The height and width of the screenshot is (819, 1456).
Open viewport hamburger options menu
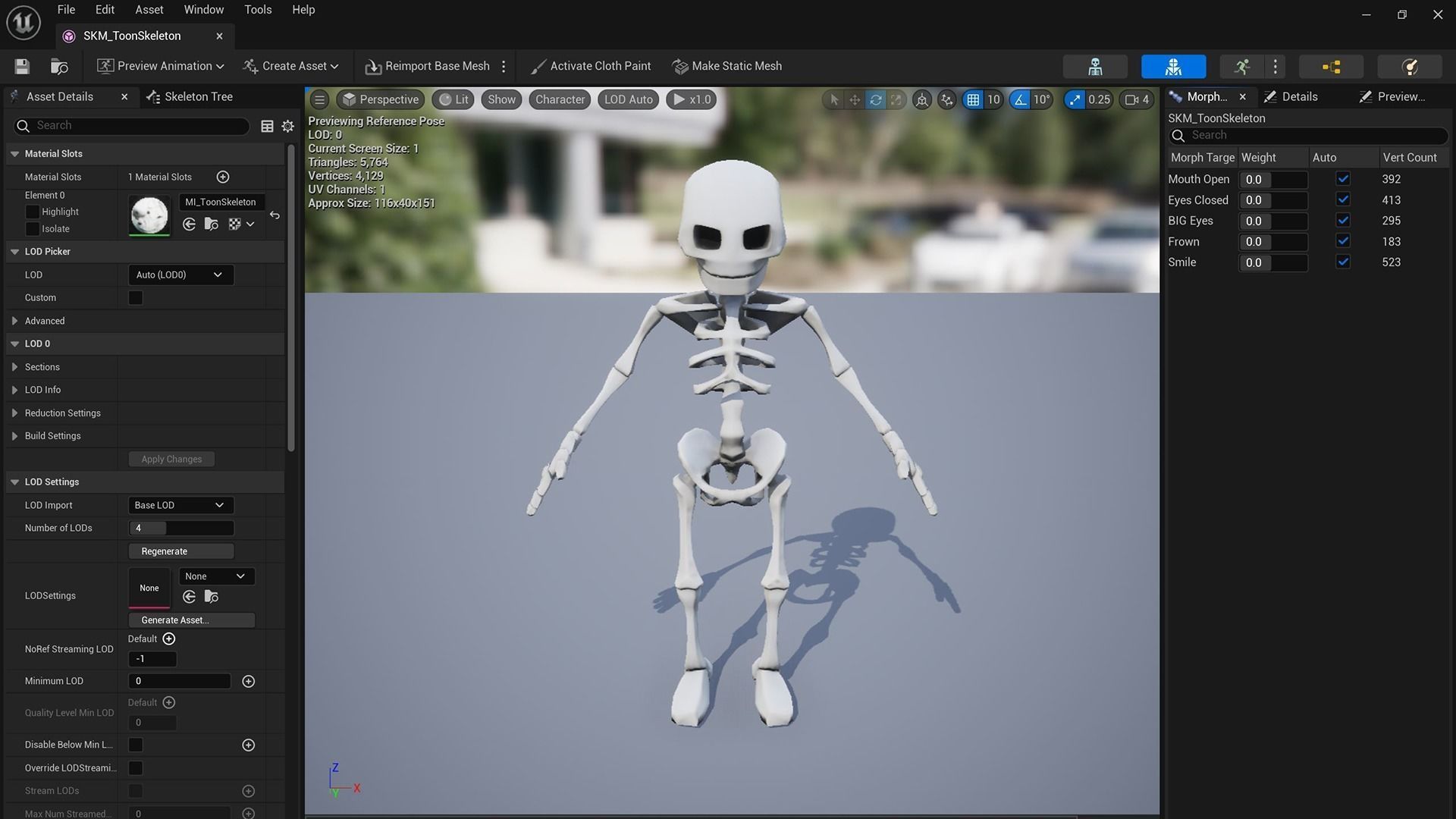[x=319, y=99]
